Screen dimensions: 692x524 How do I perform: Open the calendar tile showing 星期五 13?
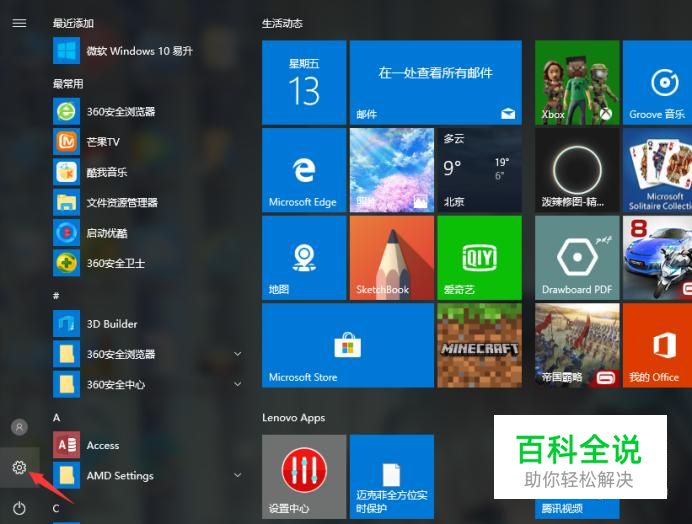pos(304,82)
